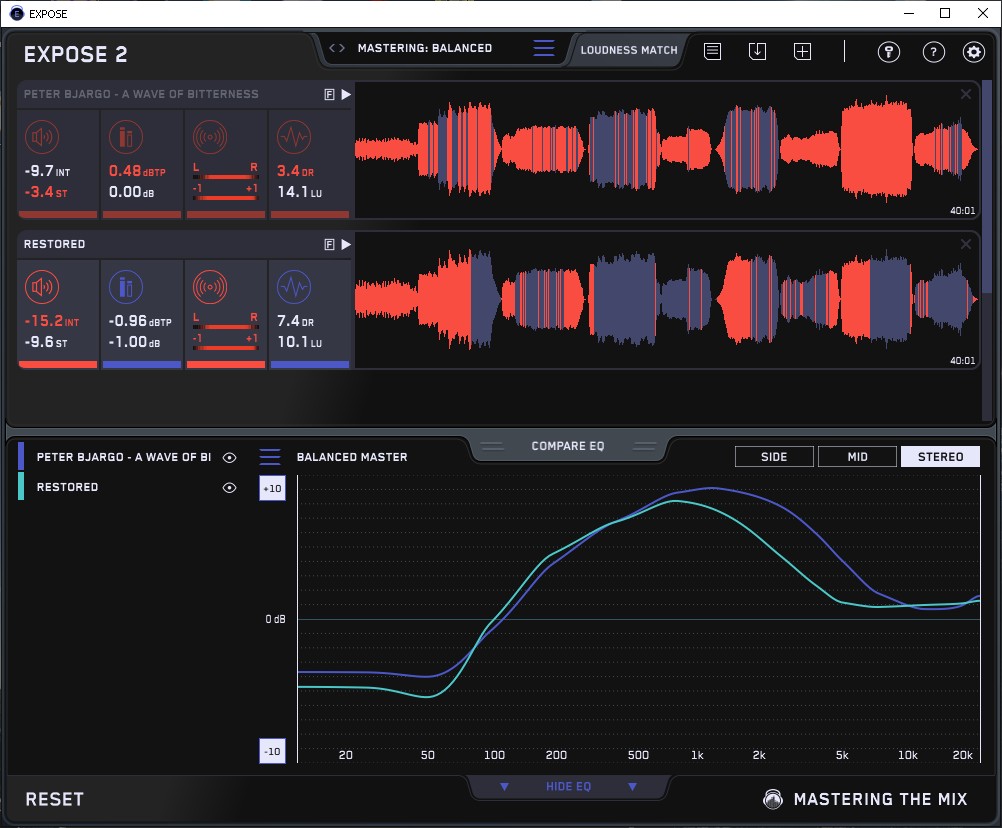Click the -0.96 dBTP peak value
This screenshot has height=828, width=1002.
pos(140,321)
